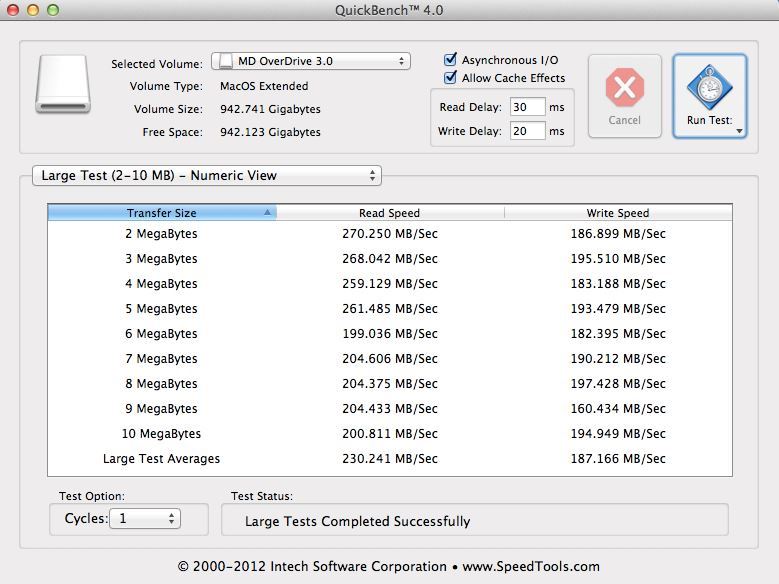Select the Large Test Averages row
The image size is (779, 584).
(389, 459)
